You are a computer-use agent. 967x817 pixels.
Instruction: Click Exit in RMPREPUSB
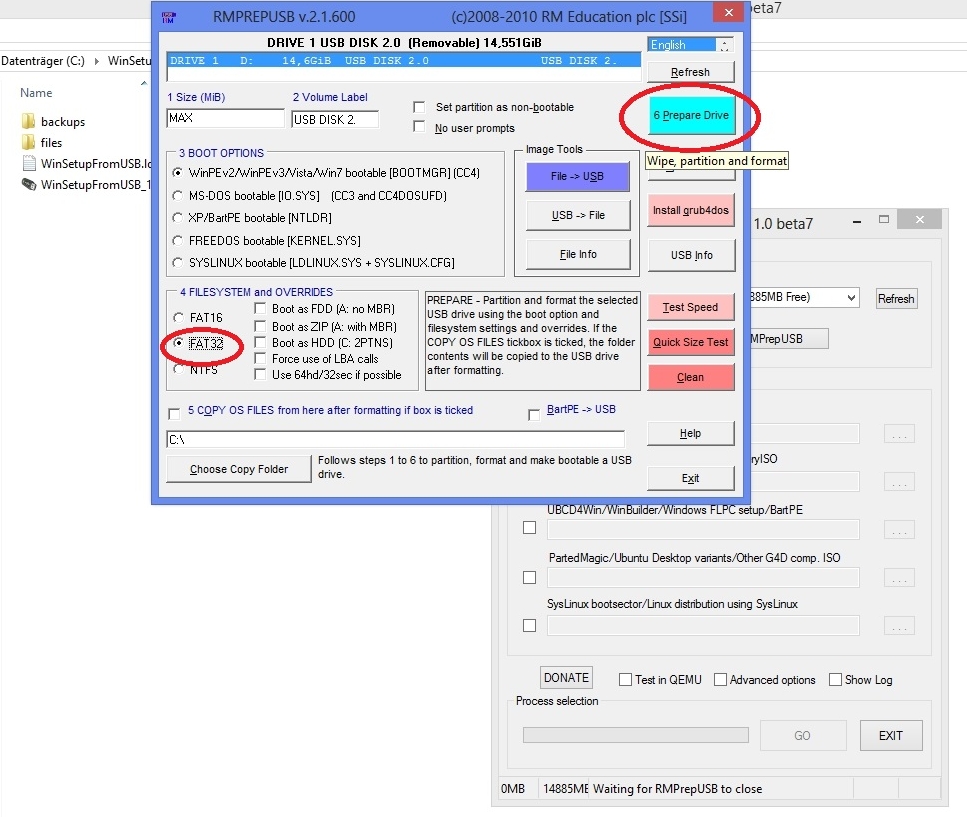tap(691, 478)
